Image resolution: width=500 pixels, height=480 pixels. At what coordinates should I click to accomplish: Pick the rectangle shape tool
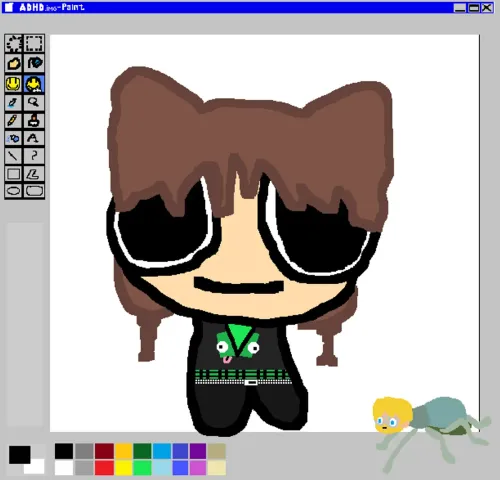pos(14,173)
